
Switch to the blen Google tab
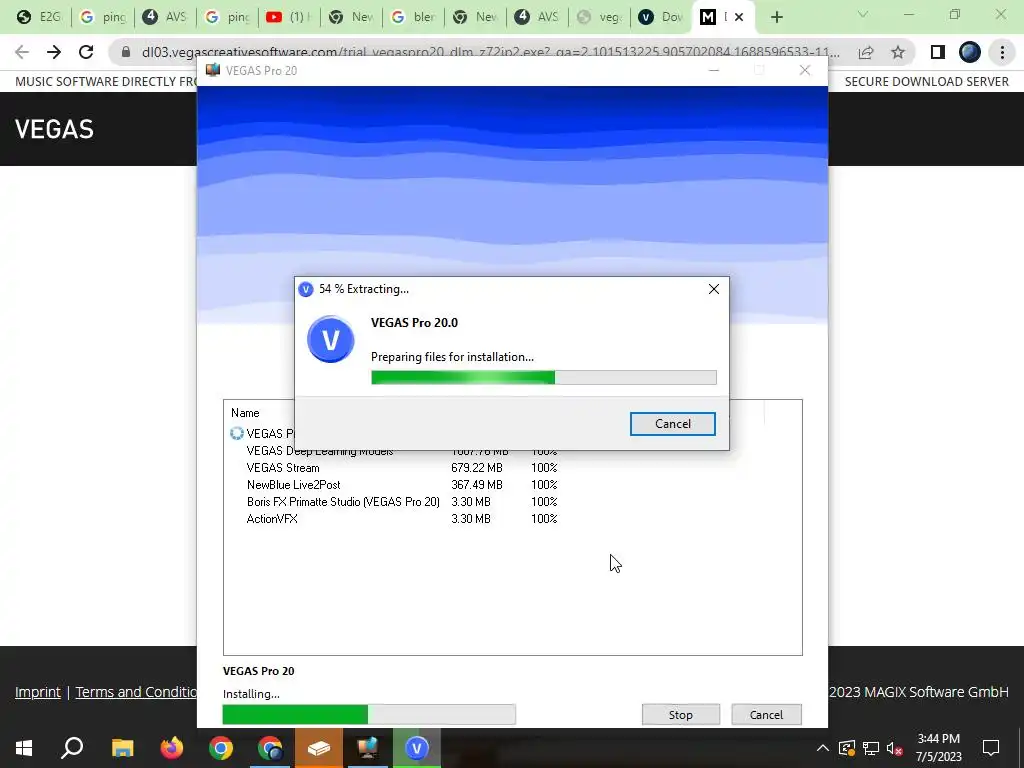[414, 17]
